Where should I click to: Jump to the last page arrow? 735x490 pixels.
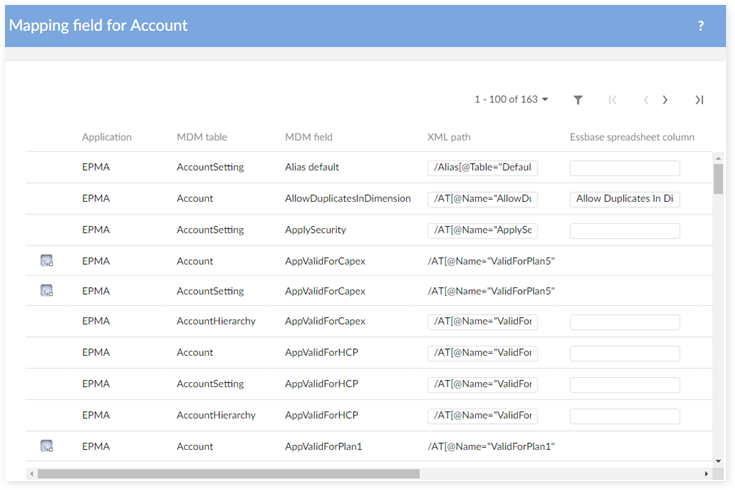tap(699, 100)
